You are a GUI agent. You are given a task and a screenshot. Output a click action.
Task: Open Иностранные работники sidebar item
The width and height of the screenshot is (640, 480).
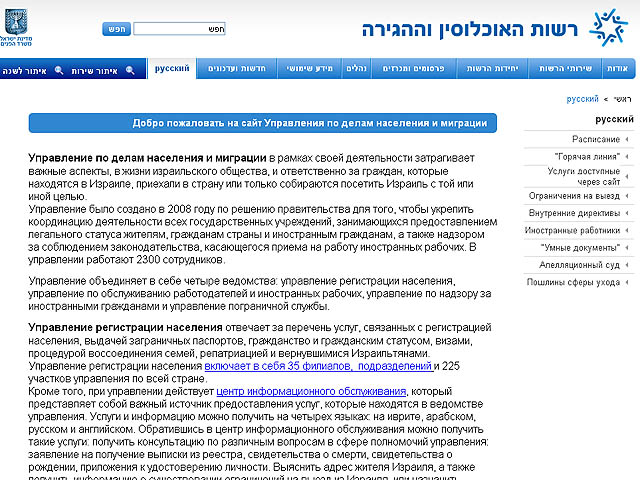pos(572,230)
